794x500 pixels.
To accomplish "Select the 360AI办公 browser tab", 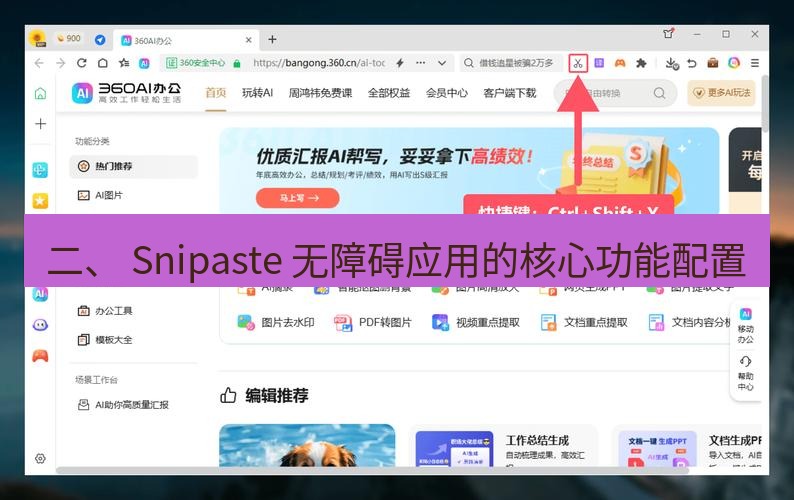I will click(185, 40).
